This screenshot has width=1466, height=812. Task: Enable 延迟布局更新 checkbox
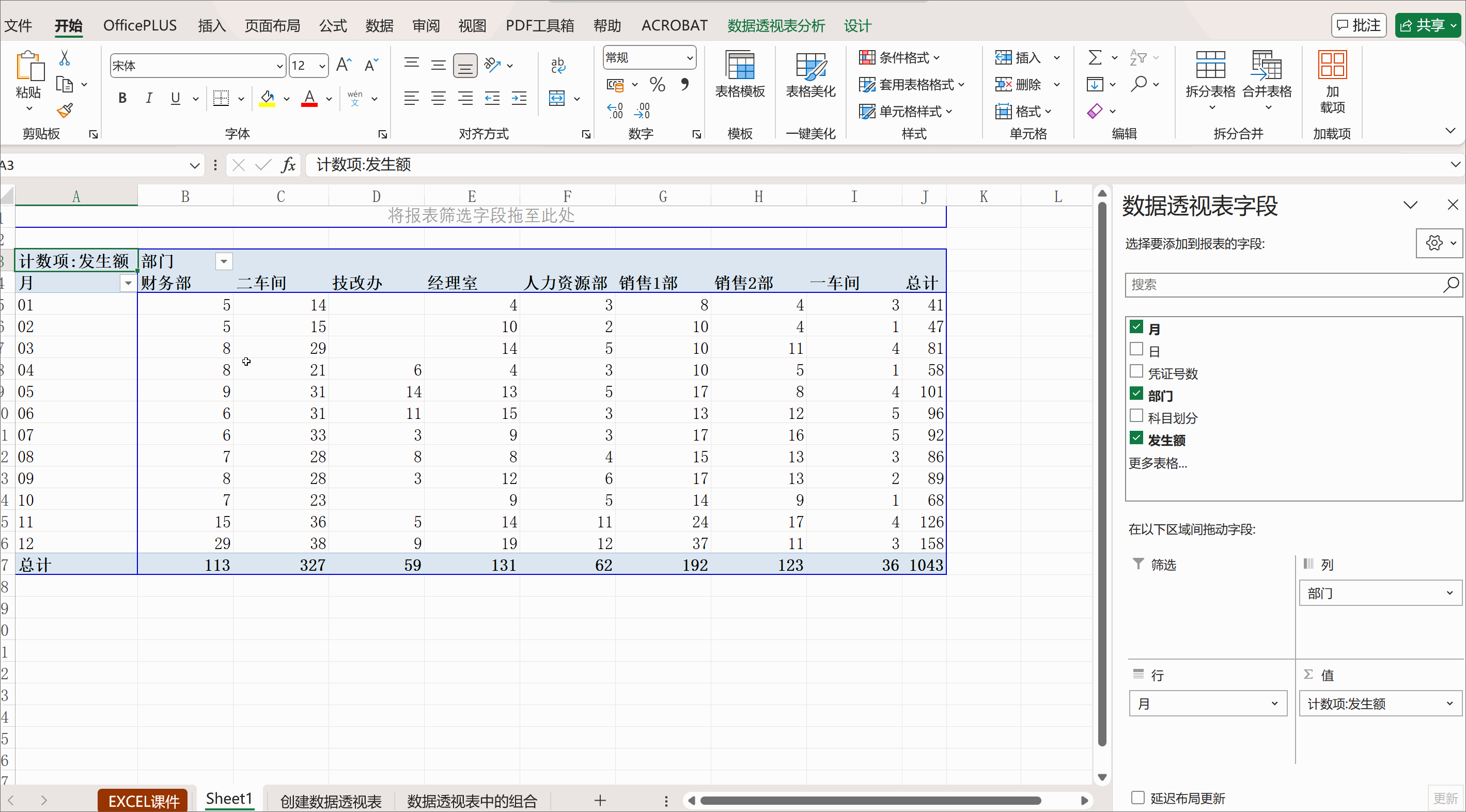click(x=1137, y=798)
